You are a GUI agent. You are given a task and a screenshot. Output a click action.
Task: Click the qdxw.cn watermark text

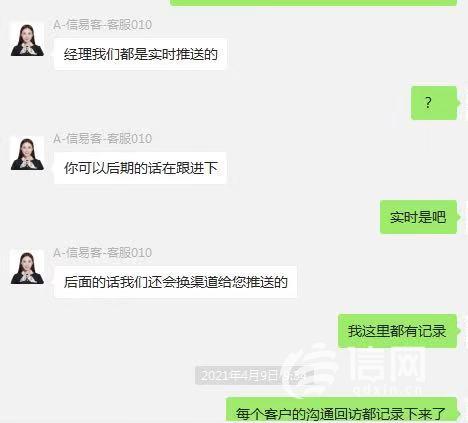387,389
